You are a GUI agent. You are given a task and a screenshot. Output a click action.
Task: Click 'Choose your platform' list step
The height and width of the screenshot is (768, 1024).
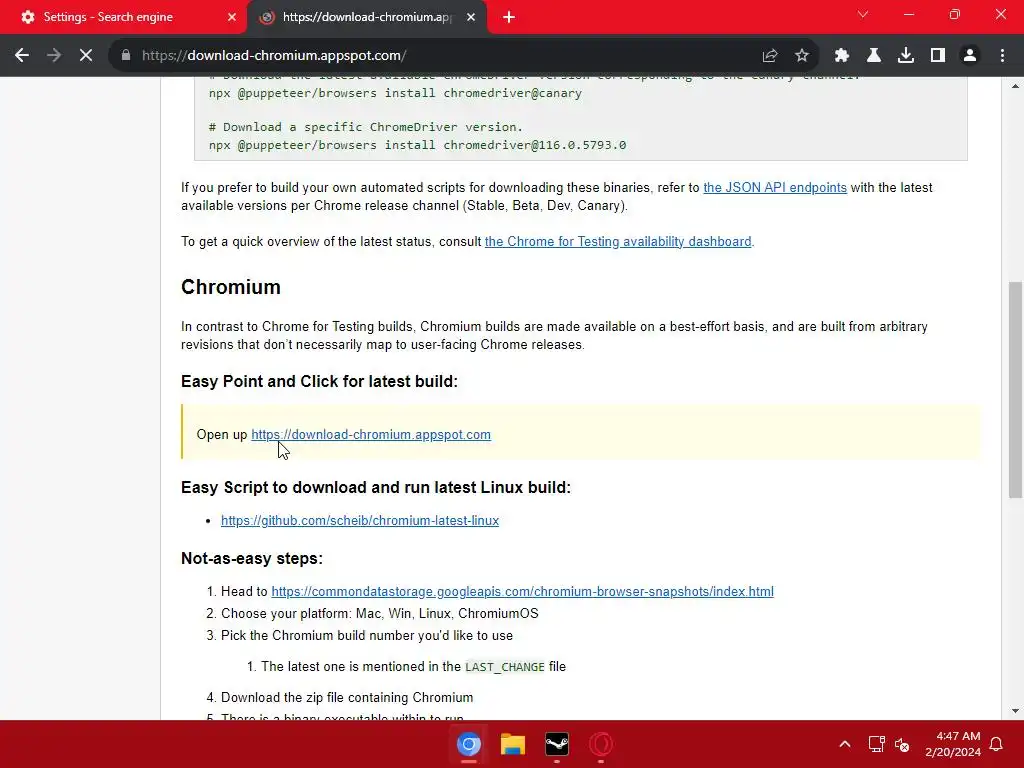(x=379, y=613)
